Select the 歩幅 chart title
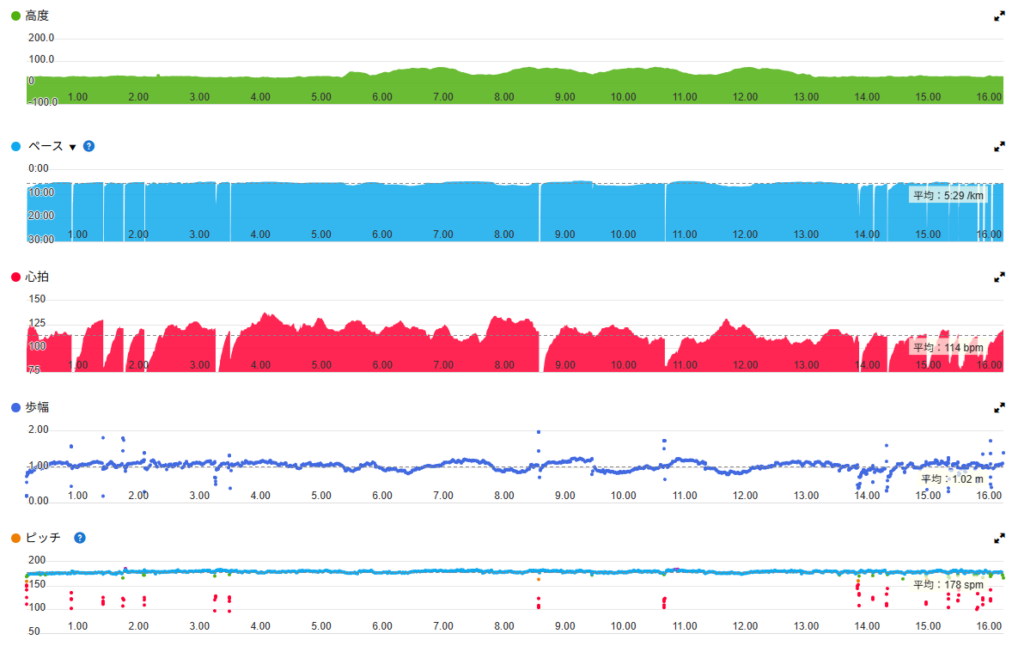The width and height of the screenshot is (1024, 646). (38, 407)
